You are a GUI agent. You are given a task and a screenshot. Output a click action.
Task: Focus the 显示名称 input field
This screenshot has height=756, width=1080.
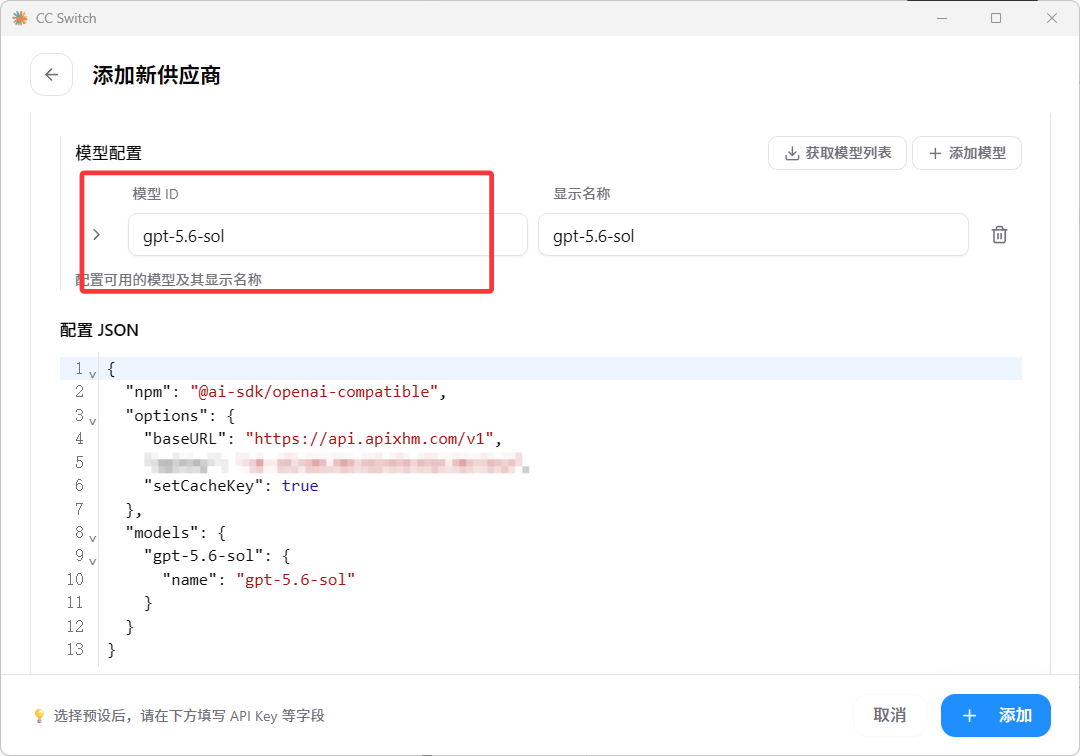753,235
